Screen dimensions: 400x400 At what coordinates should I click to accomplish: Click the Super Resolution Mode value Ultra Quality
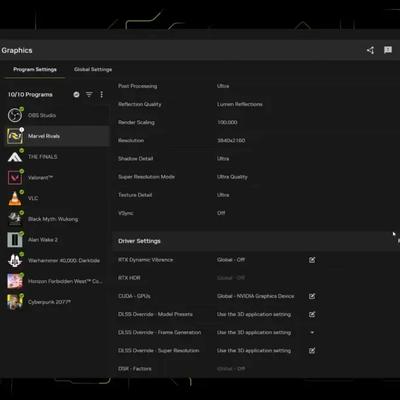[x=232, y=177]
